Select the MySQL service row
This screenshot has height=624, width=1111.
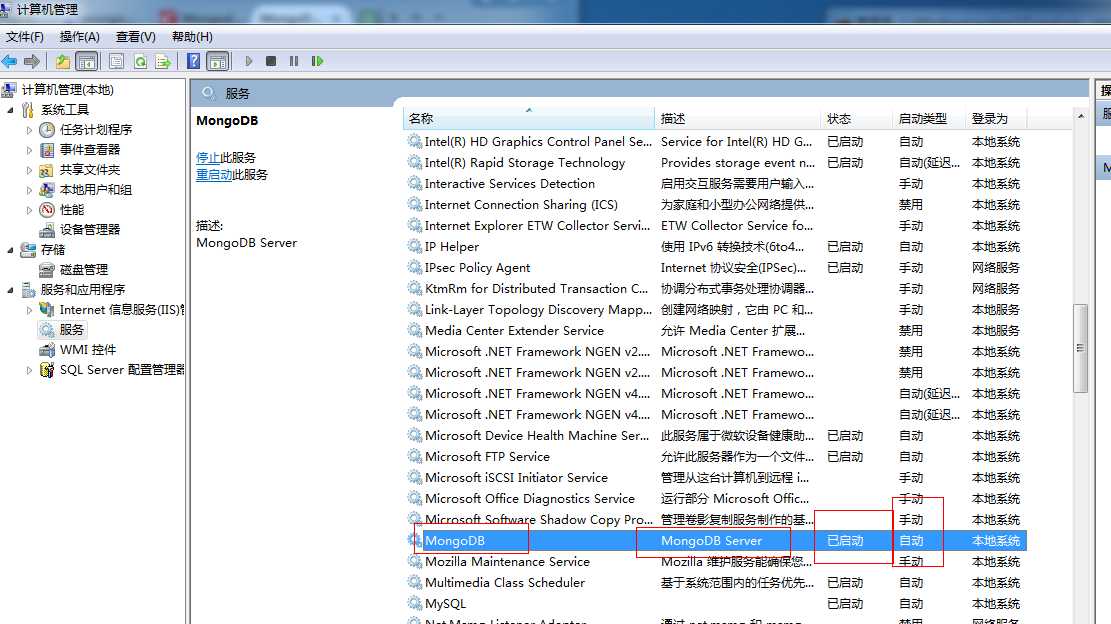[716, 603]
